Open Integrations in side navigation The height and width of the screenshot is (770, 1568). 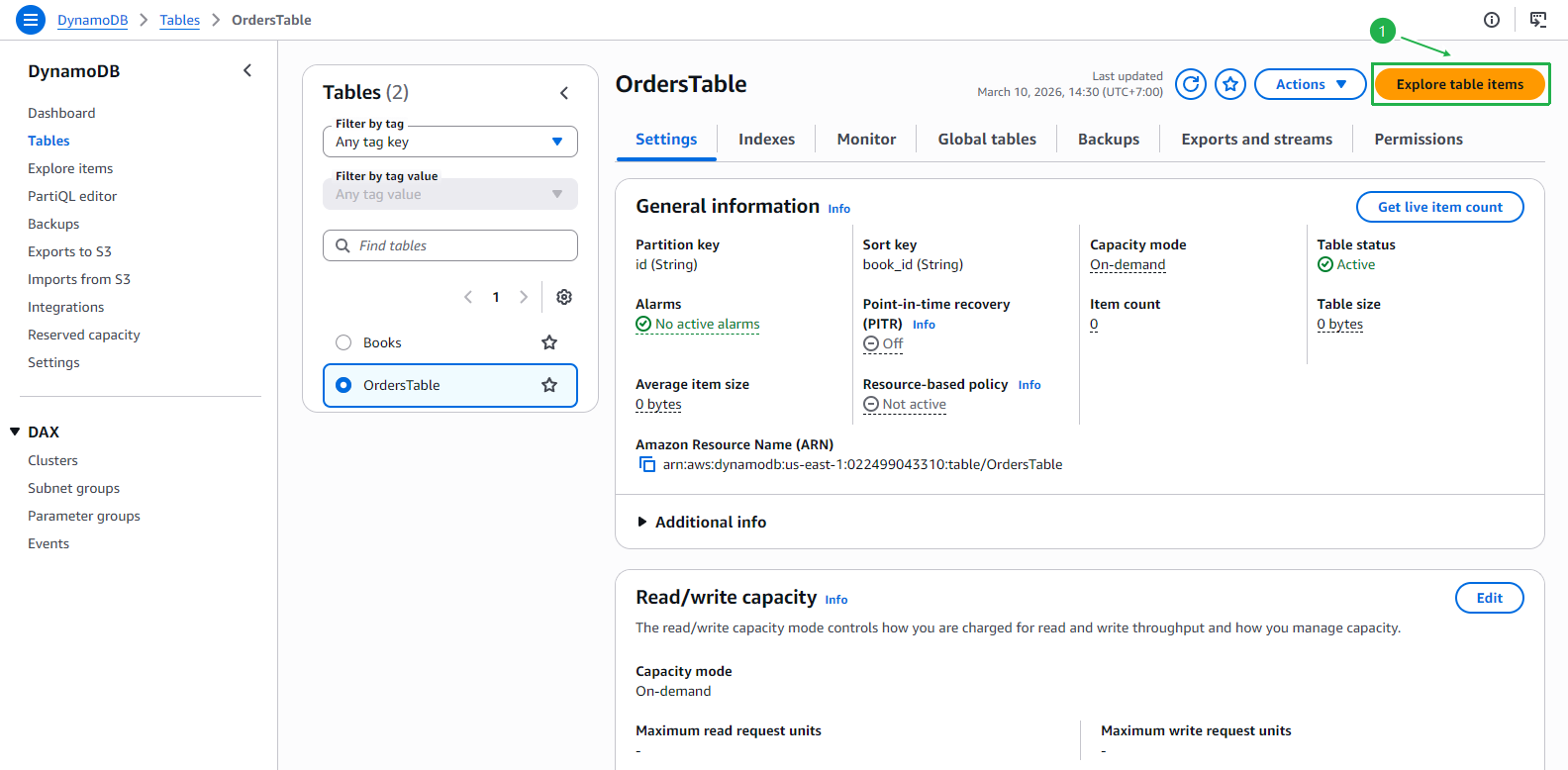65,307
